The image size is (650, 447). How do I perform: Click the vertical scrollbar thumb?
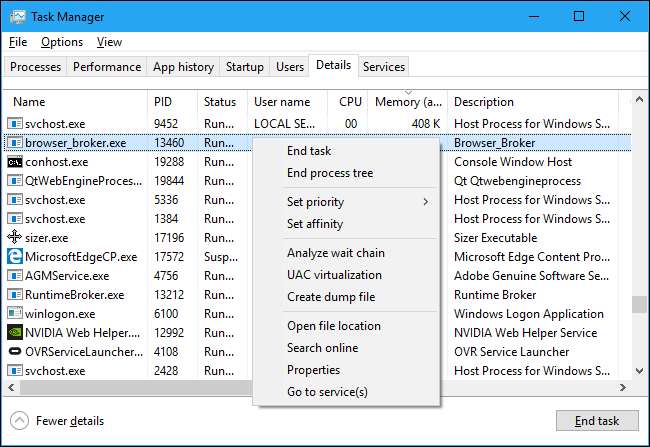tap(636, 304)
